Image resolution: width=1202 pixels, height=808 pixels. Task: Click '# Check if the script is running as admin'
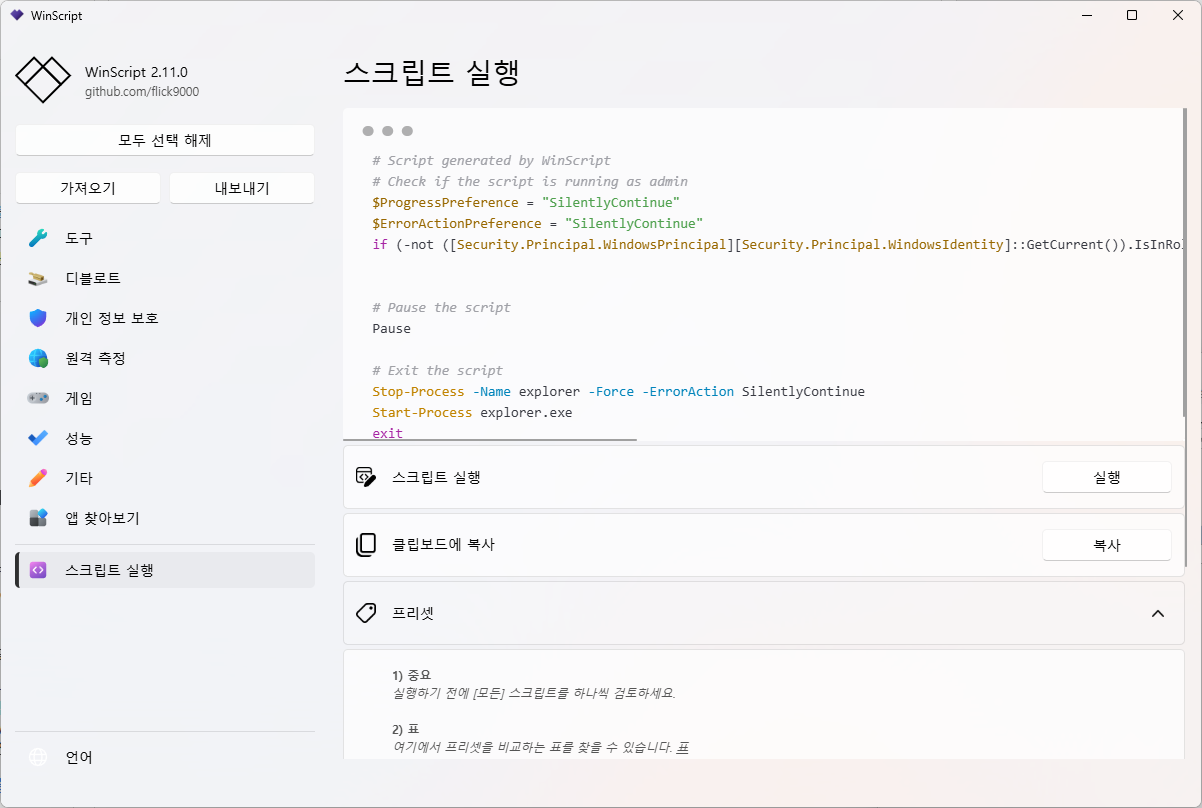point(530,181)
